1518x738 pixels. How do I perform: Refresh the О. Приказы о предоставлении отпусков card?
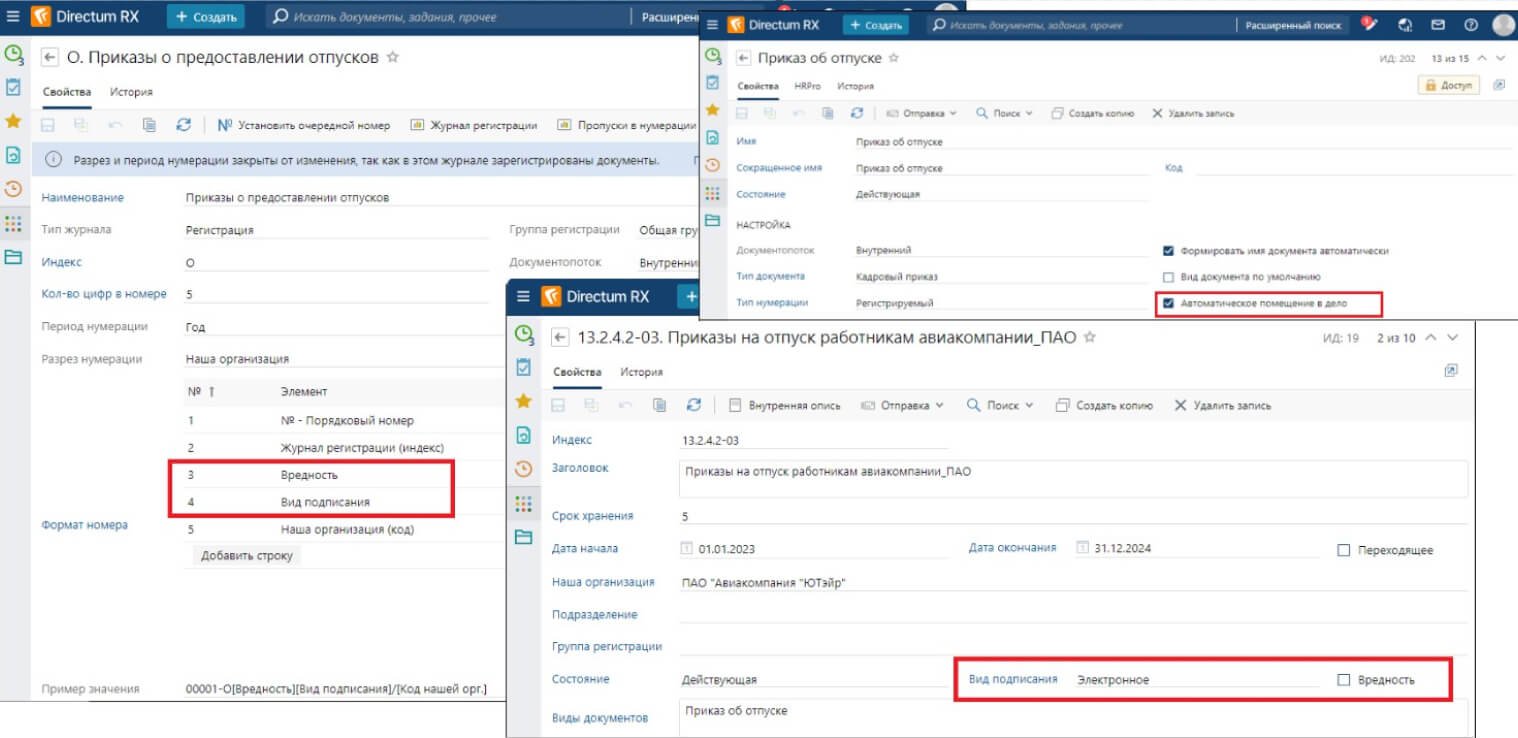[183, 125]
